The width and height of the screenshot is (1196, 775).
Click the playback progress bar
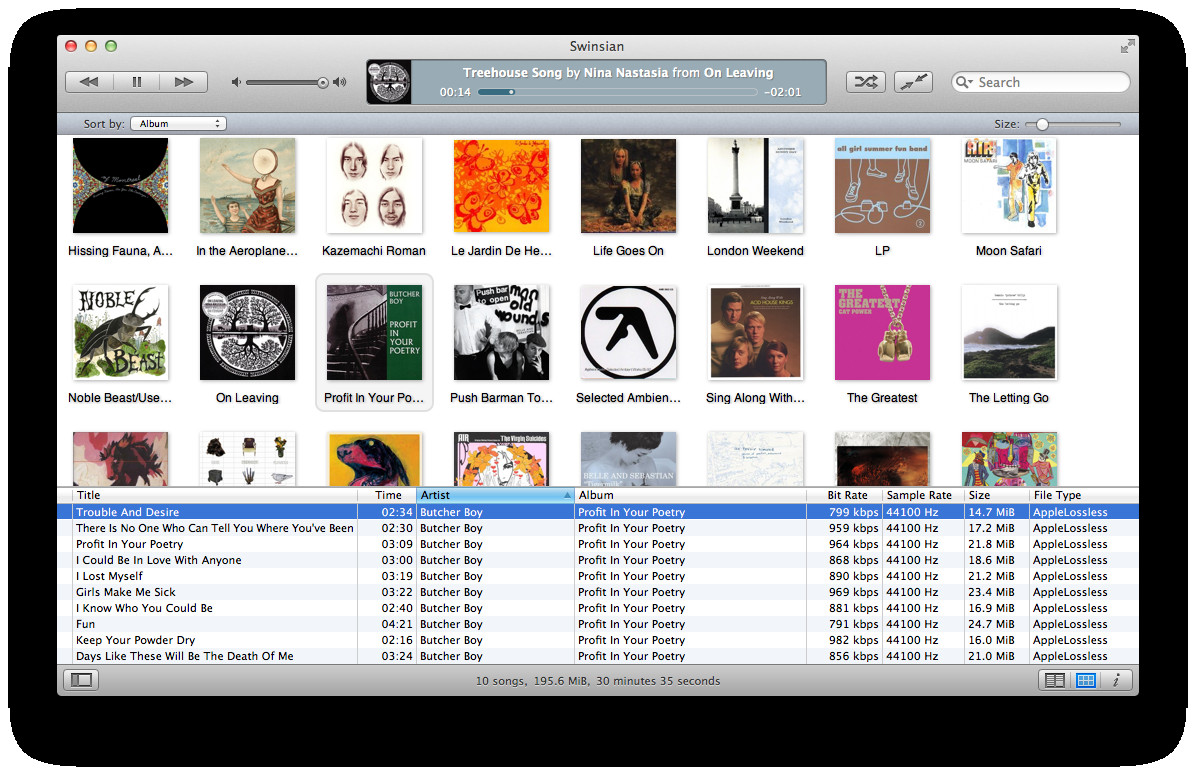pos(618,92)
